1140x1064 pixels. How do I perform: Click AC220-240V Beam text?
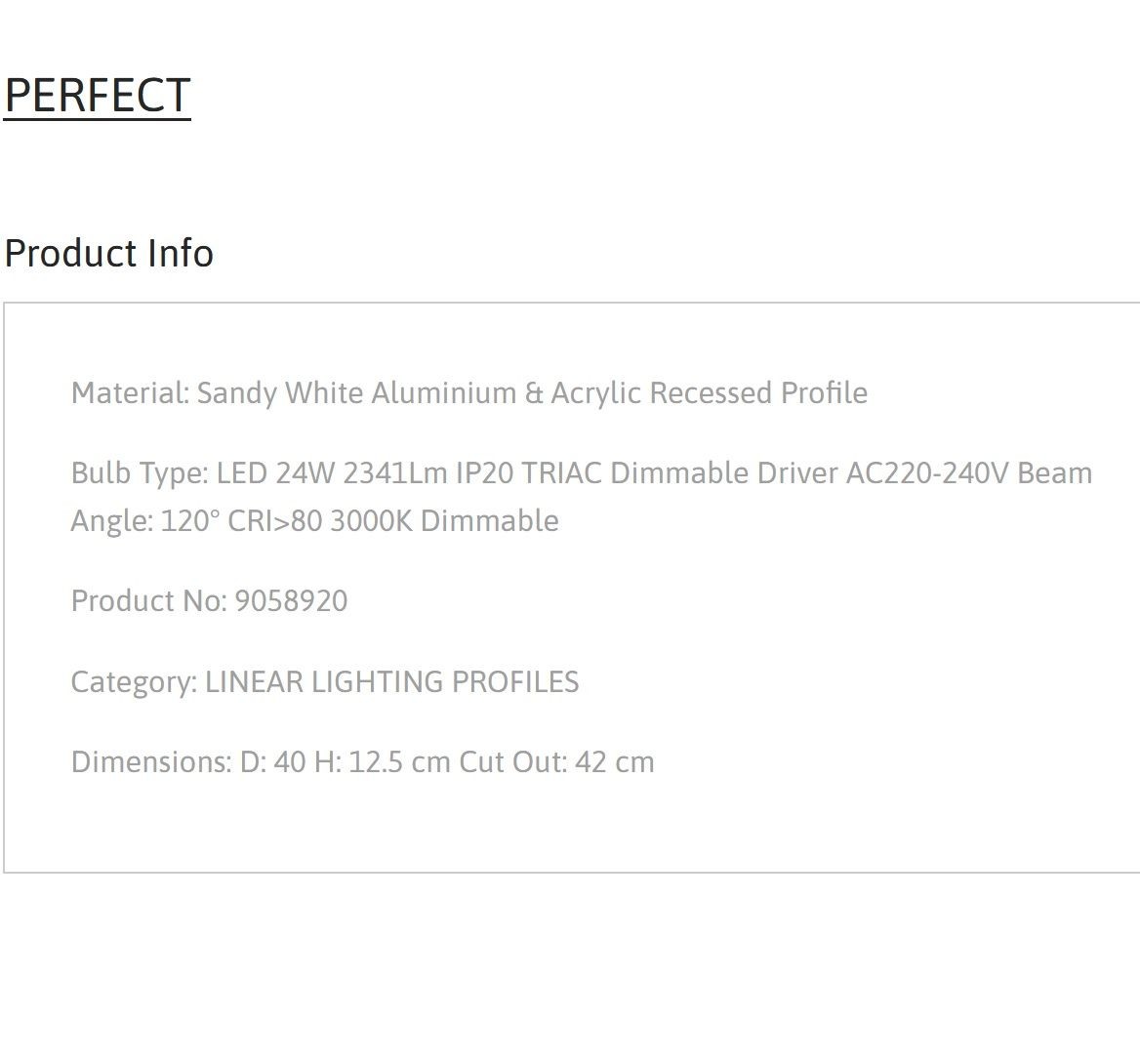tap(969, 472)
